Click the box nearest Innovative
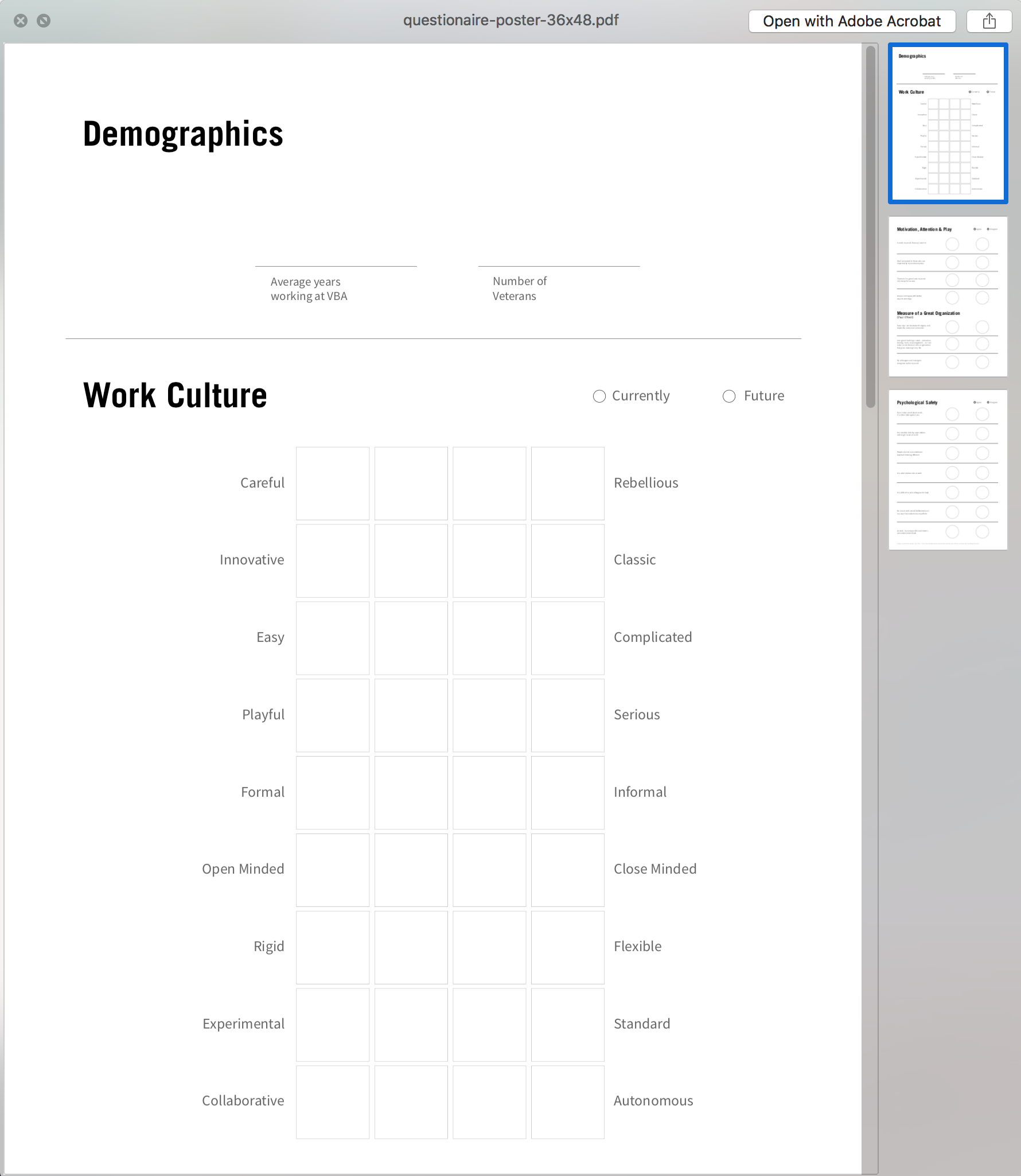 coord(333,560)
